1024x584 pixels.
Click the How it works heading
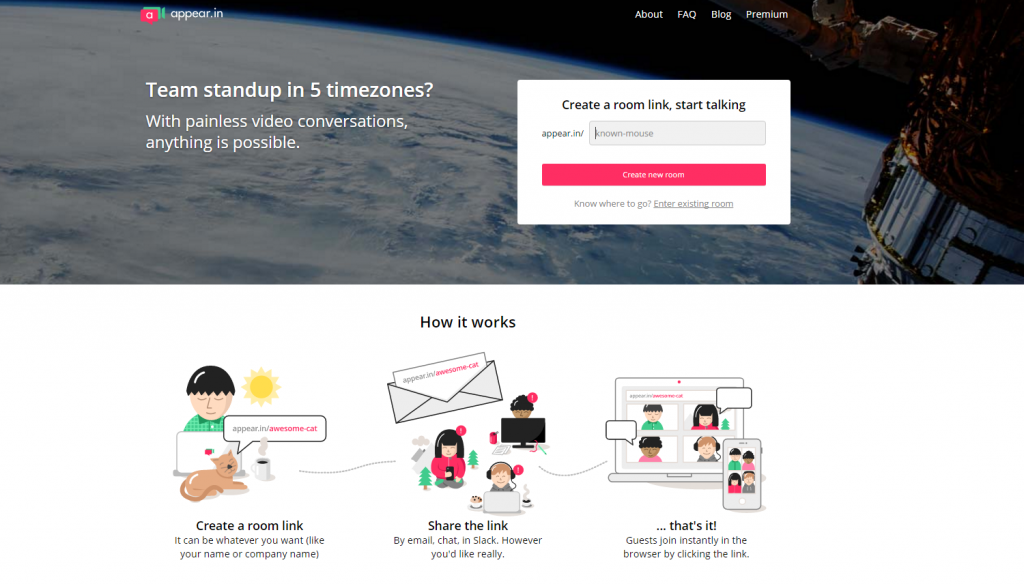click(468, 322)
